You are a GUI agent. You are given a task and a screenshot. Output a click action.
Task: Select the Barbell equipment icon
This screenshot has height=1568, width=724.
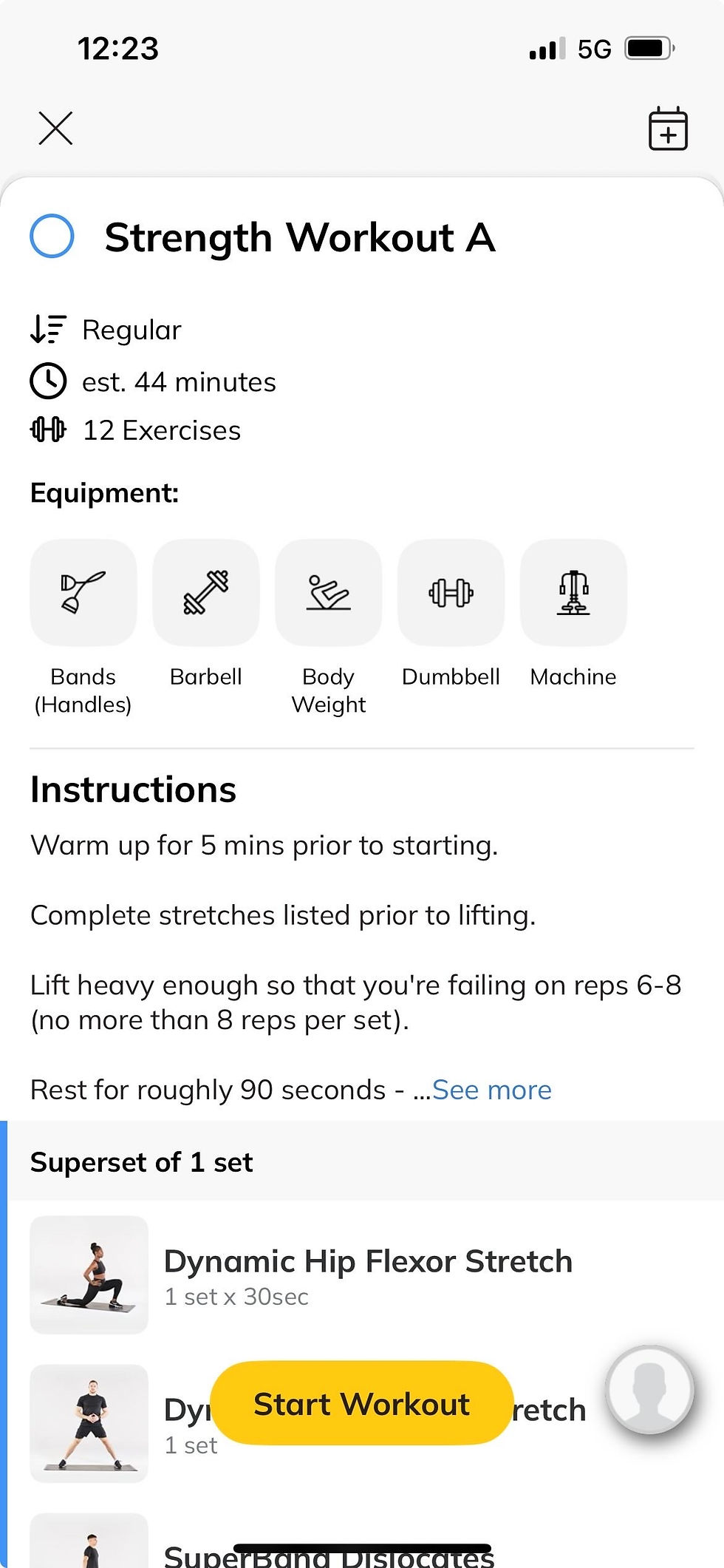(x=205, y=591)
